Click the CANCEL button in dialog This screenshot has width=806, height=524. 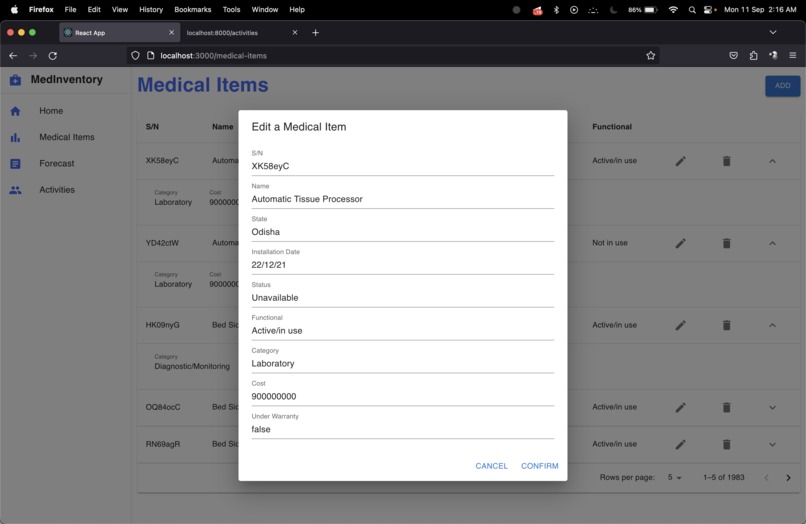tap(491, 466)
